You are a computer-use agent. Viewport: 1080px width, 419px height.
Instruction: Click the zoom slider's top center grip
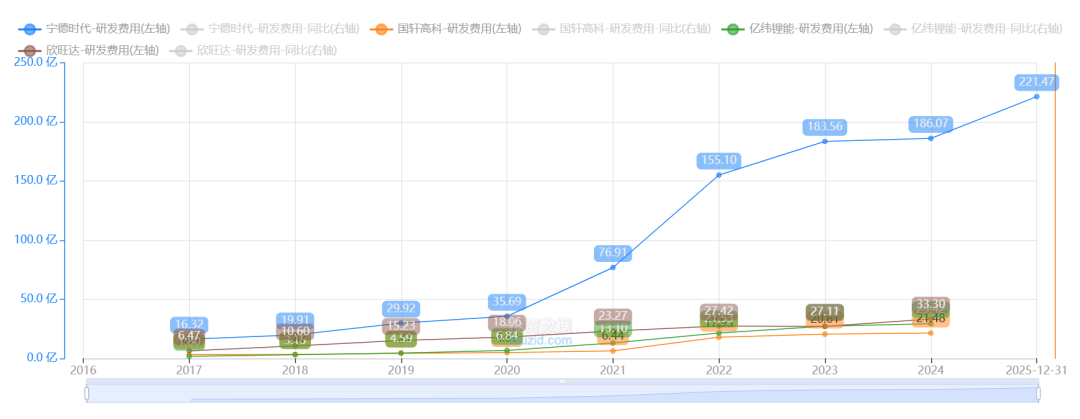[562, 381]
